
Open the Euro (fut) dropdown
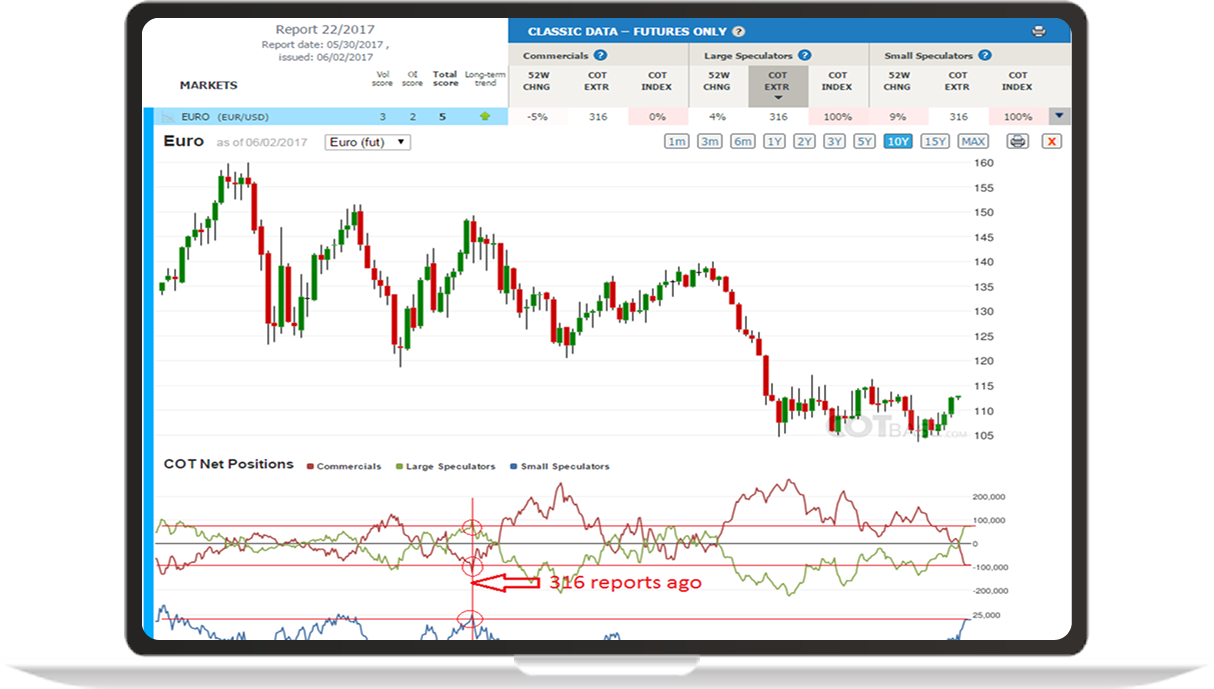point(368,142)
